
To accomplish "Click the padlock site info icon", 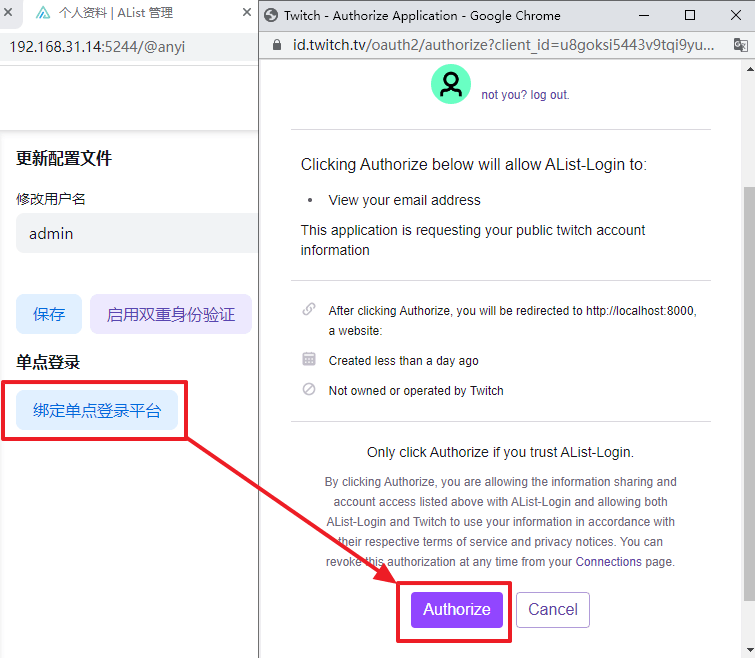I will pyautogui.click(x=276, y=45).
